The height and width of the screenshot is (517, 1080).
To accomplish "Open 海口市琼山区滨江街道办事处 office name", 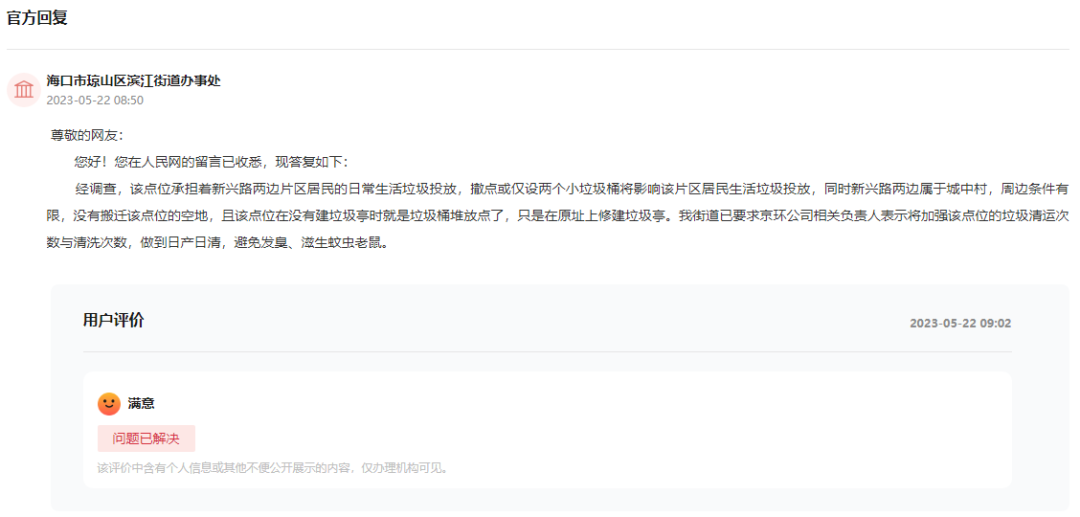I will pyautogui.click(x=134, y=81).
